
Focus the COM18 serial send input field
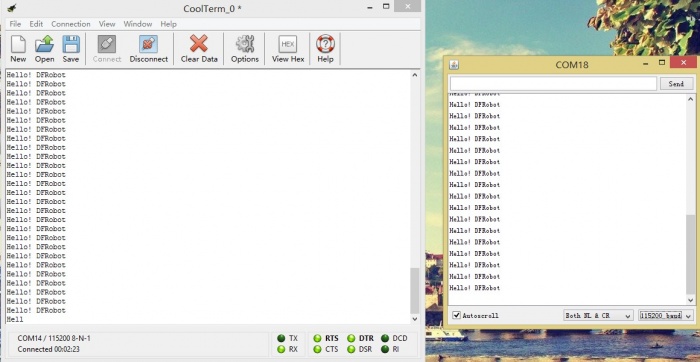(x=553, y=84)
